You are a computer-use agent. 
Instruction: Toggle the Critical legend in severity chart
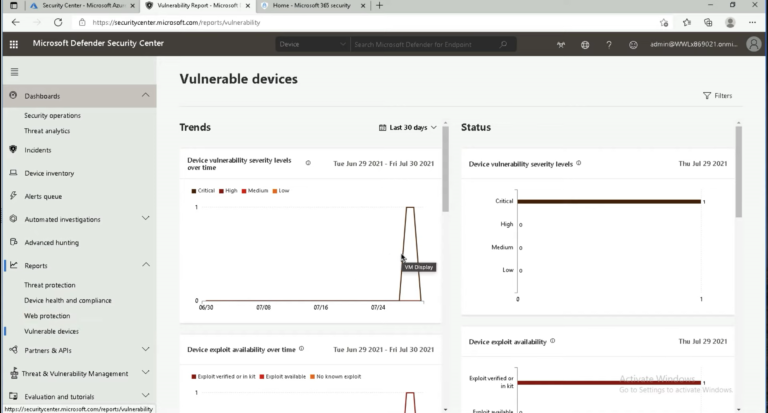203,191
